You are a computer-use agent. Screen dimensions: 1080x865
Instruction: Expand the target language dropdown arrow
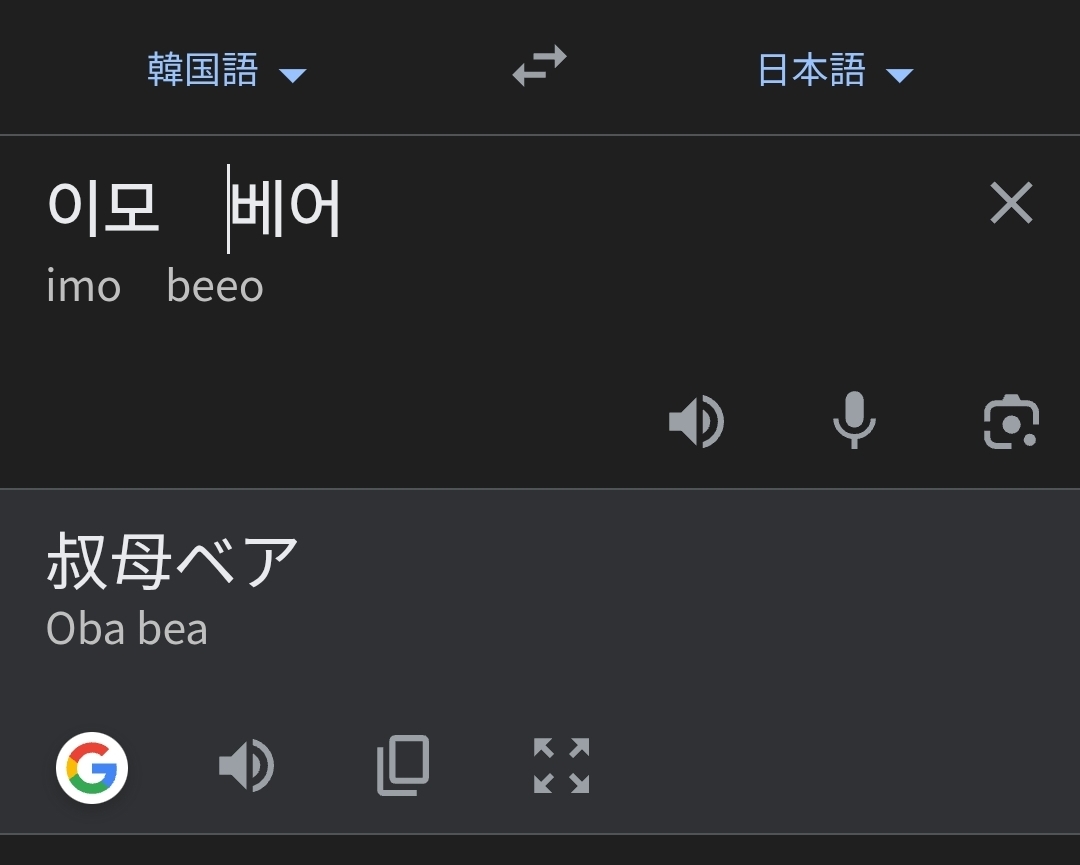click(900, 75)
